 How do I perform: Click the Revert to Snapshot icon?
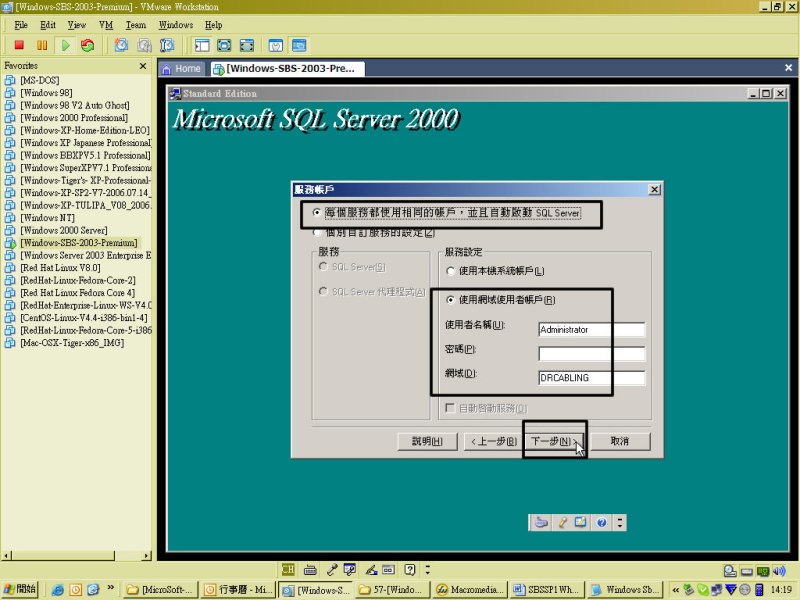coord(144,45)
